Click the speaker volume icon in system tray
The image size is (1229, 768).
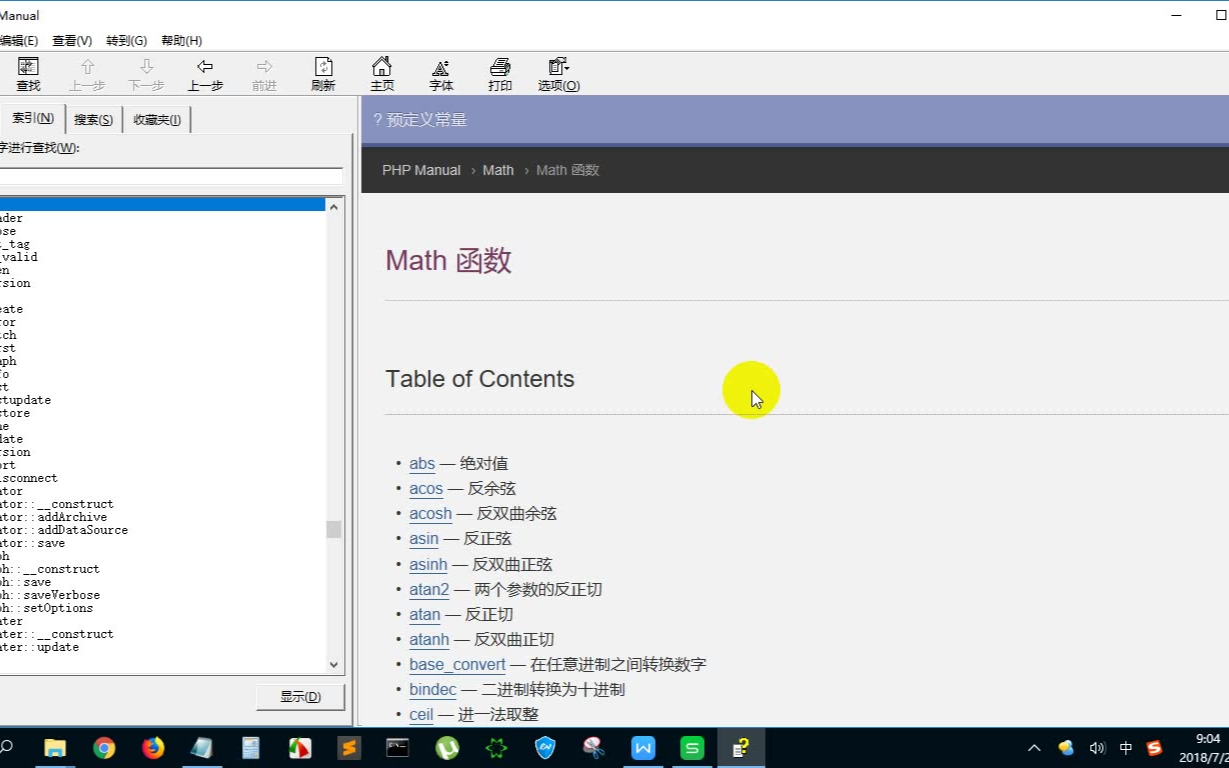(1097, 747)
